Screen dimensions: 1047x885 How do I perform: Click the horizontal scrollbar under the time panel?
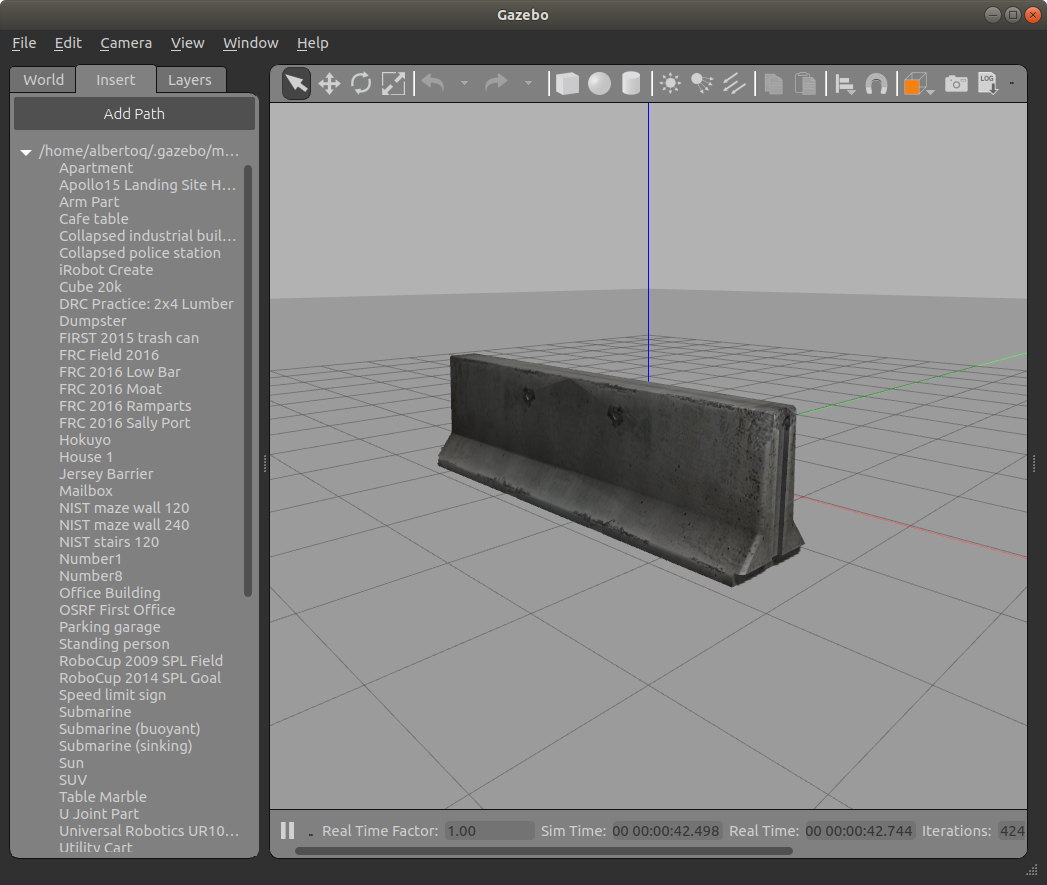point(544,851)
